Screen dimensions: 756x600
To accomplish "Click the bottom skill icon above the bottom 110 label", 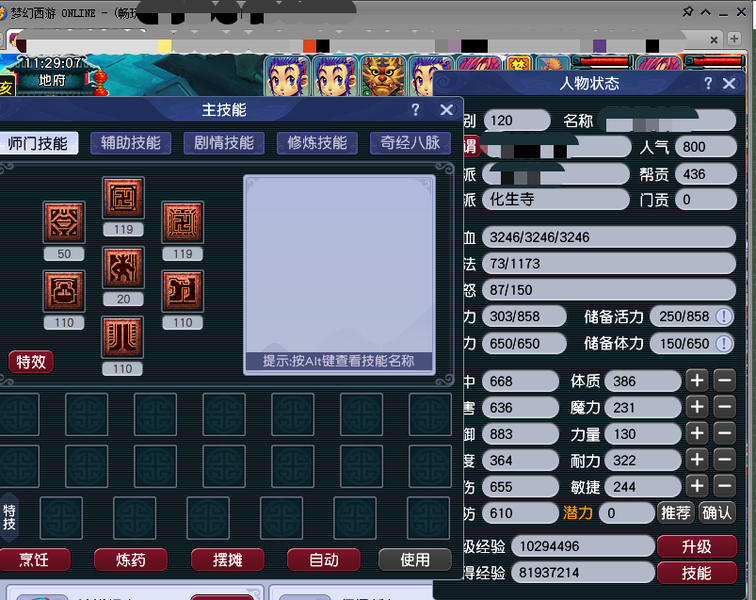I will point(123,338).
